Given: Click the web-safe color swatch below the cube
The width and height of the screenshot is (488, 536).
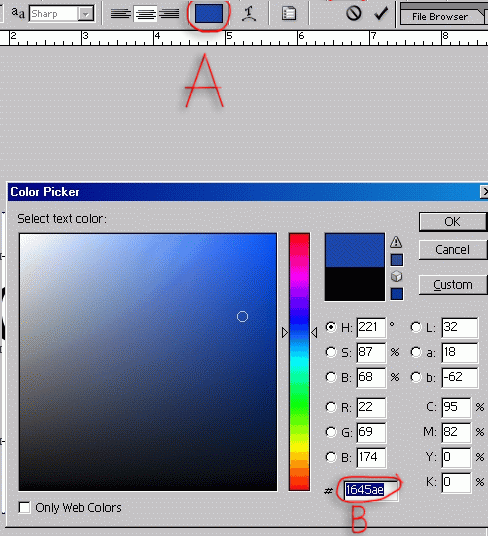Looking at the screenshot, I should click(x=397, y=294).
